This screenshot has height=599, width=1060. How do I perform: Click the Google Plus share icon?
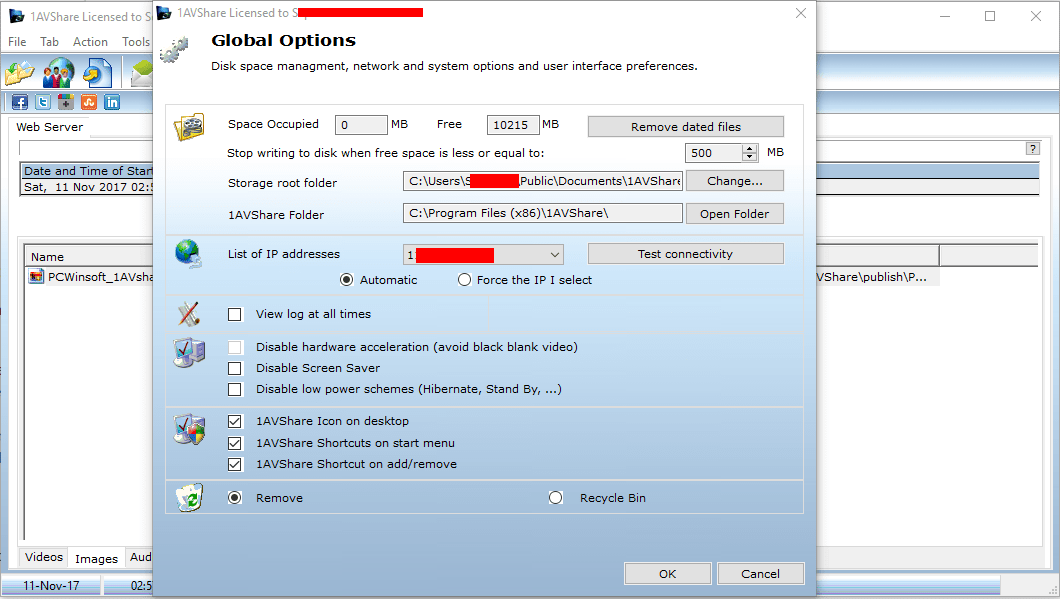tap(66, 101)
